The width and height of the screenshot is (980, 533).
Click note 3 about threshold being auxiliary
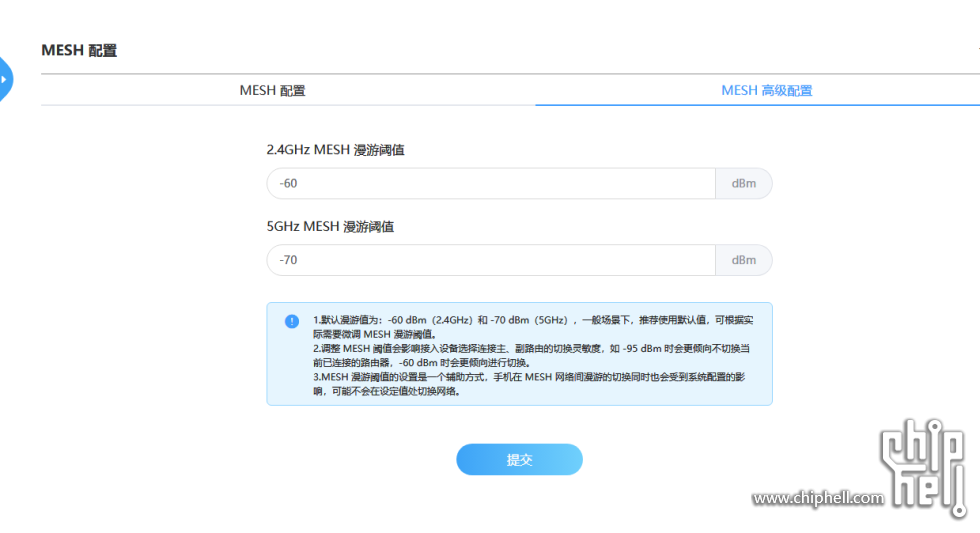pos(530,384)
